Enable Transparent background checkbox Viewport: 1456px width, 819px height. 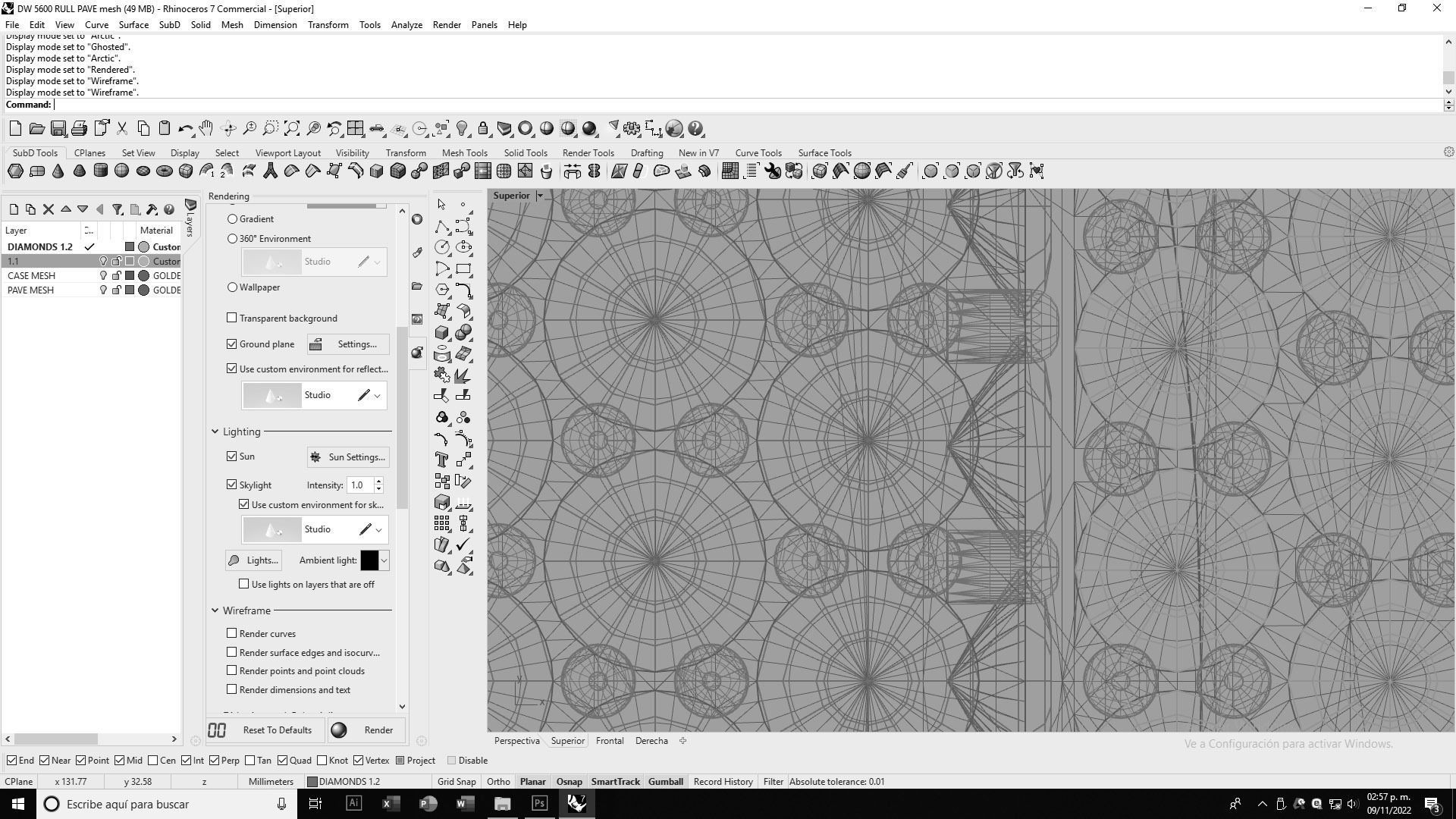tap(232, 318)
